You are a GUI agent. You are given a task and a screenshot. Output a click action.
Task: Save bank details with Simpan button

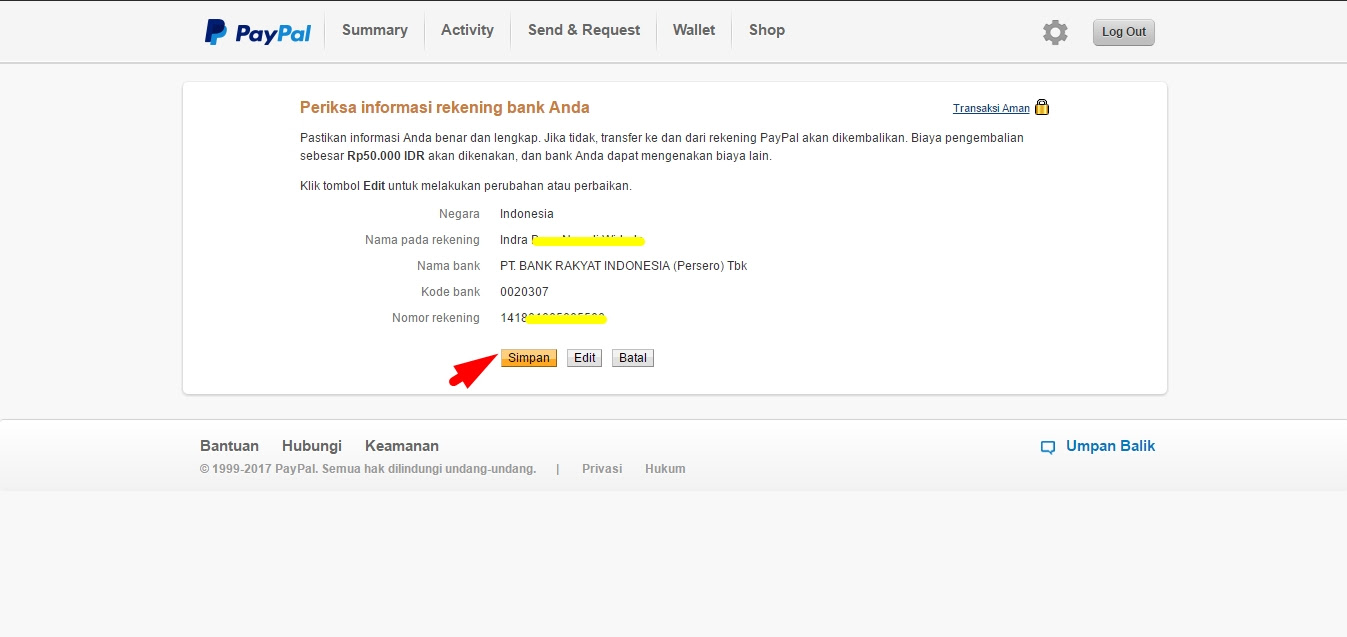pyautogui.click(x=529, y=358)
